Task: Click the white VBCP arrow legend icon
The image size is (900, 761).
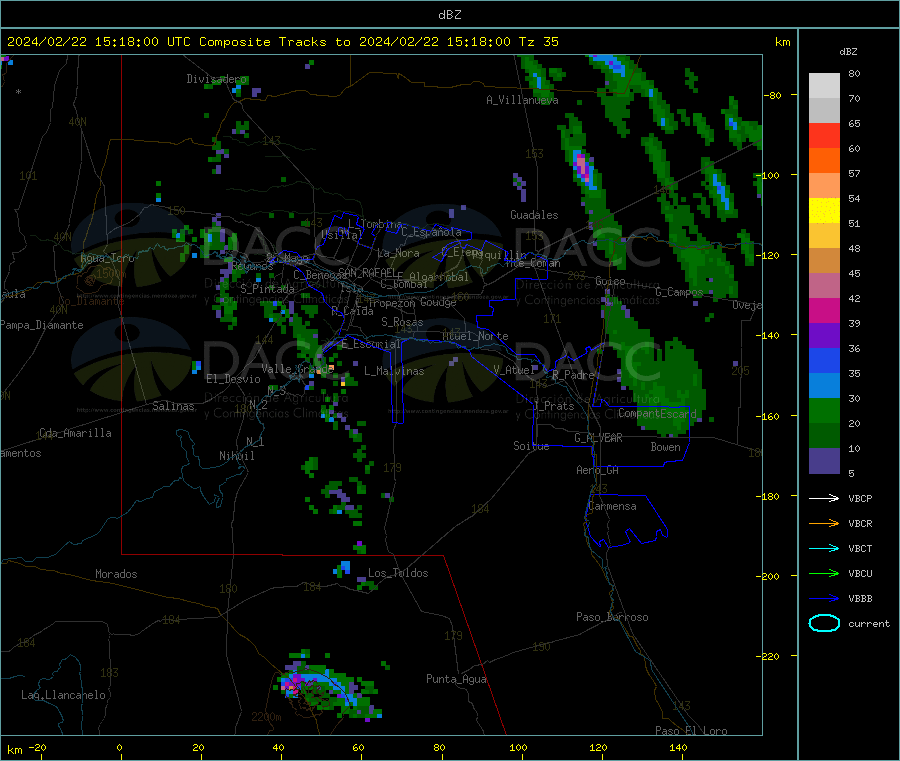Action: (x=824, y=498)
